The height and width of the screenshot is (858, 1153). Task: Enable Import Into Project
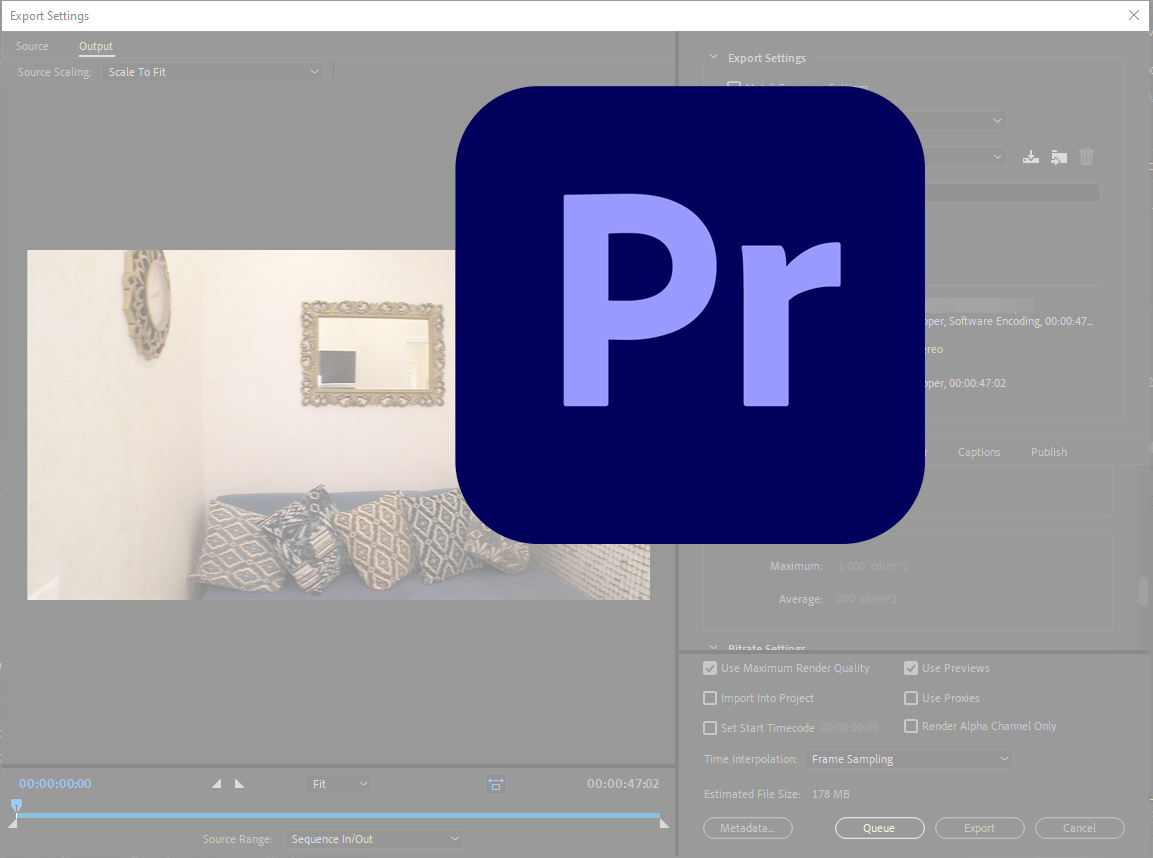click(x=710, y=698)
